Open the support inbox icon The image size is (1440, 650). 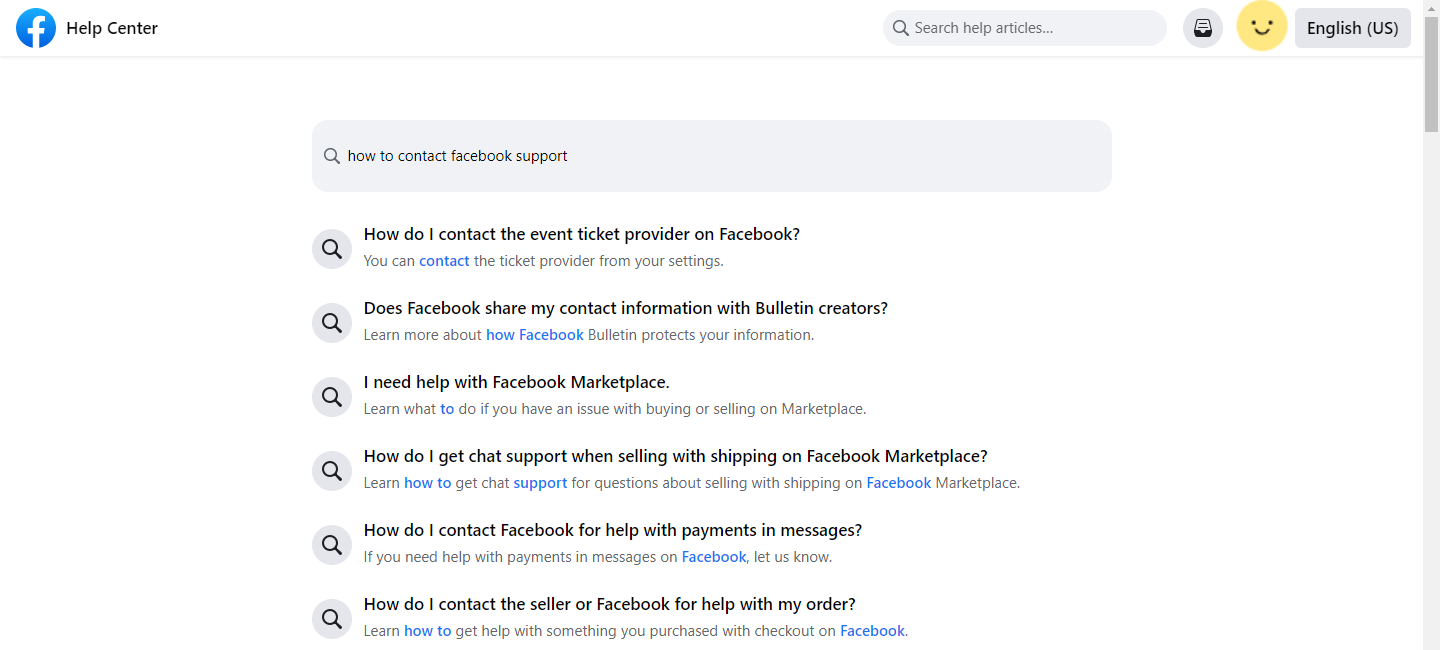click(x=1202, y=28)
